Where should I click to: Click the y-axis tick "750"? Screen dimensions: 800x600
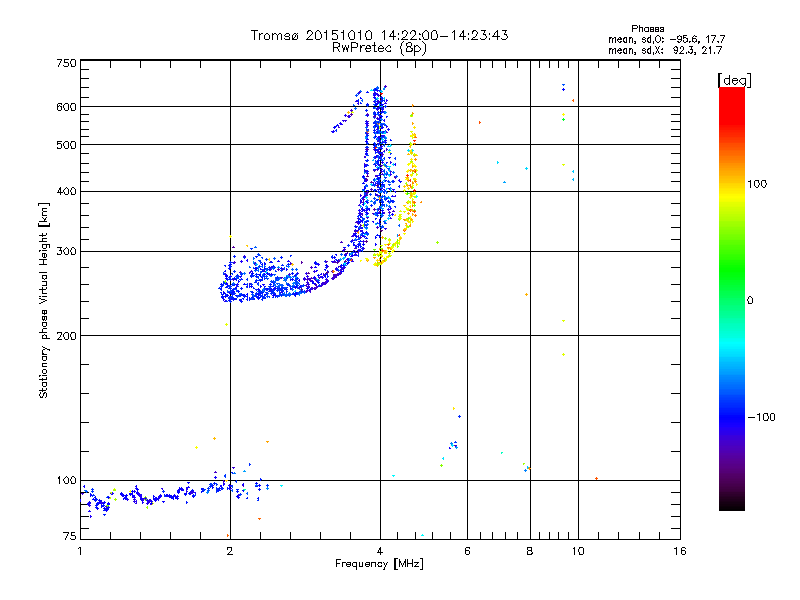coord(66,63)
